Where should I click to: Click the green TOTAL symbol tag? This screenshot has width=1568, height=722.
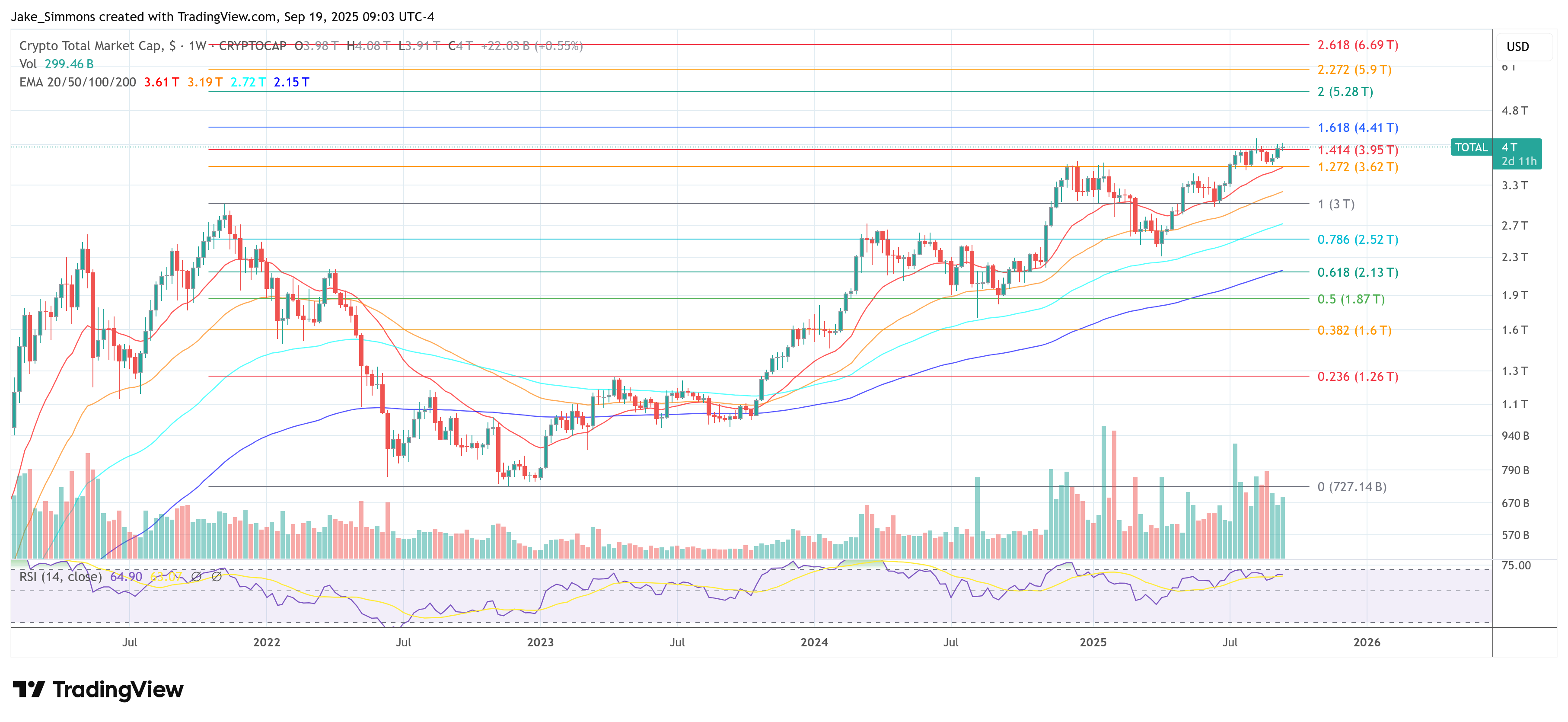(x=1471, y=147)
